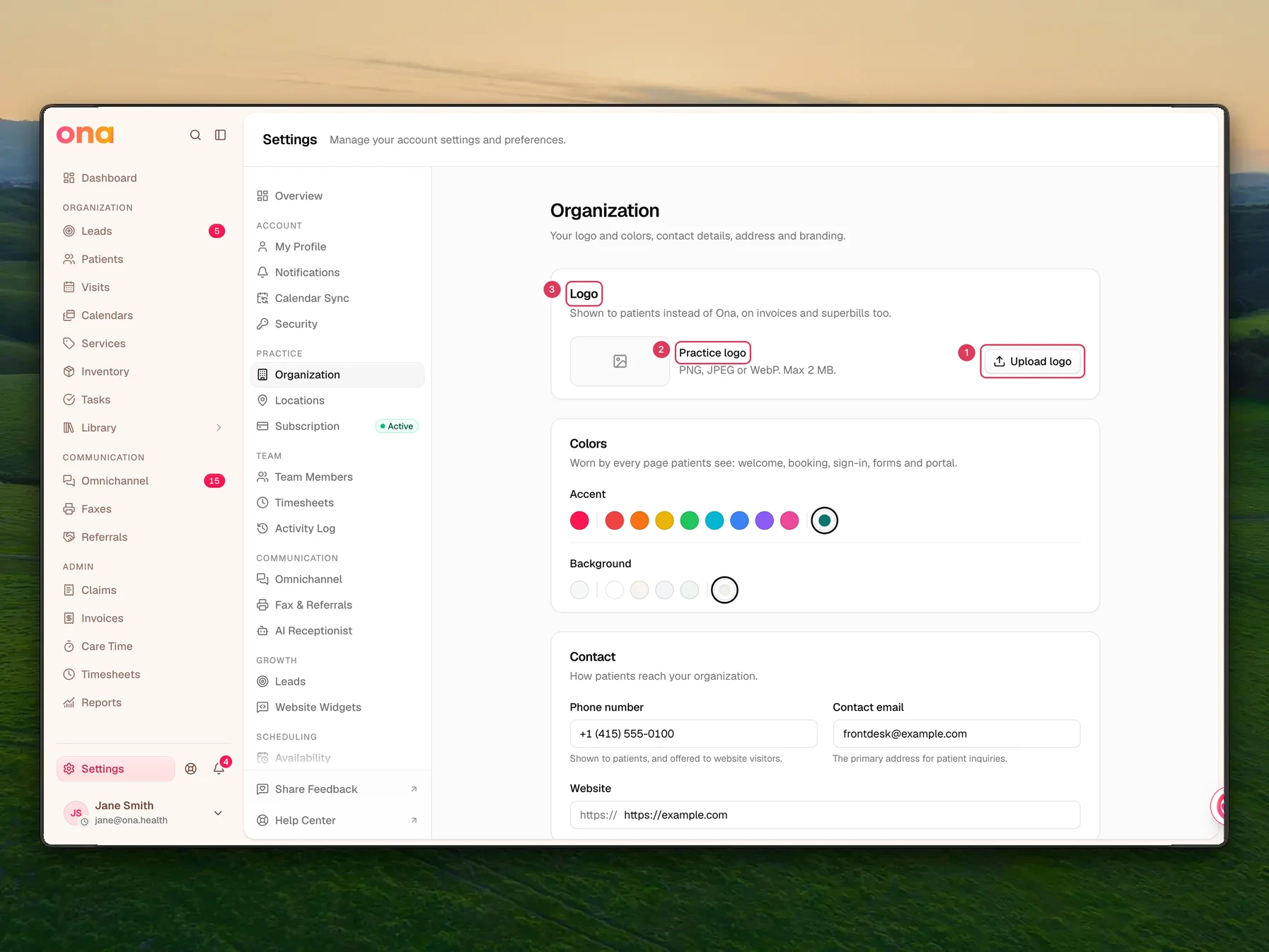Click the Phone number input field
1269x952 pixels.
click(x=693, y=734)
